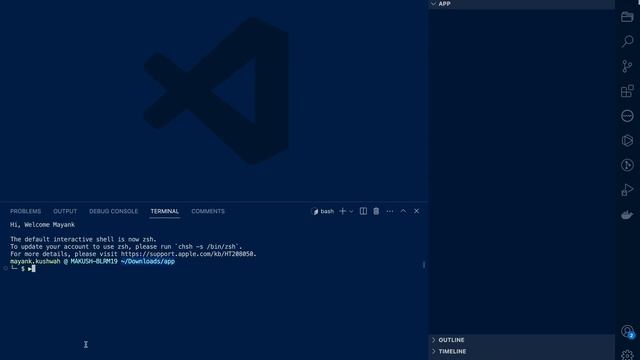Close the terminal panel
Viewport: 640px width, 360px height.
coord(416,211)
